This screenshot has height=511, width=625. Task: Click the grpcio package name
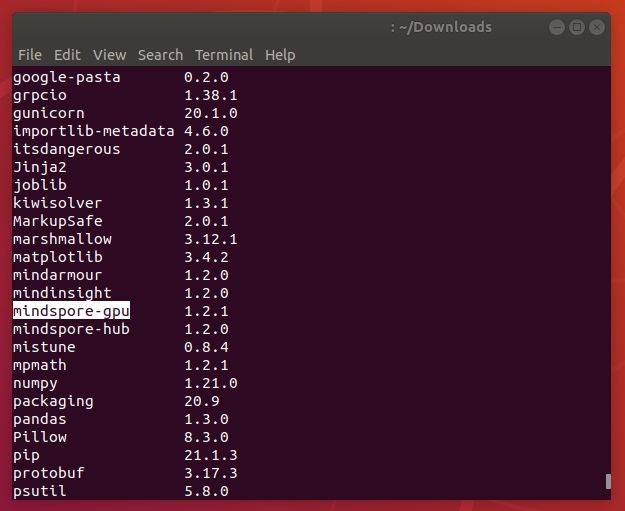tap(40, 95)
